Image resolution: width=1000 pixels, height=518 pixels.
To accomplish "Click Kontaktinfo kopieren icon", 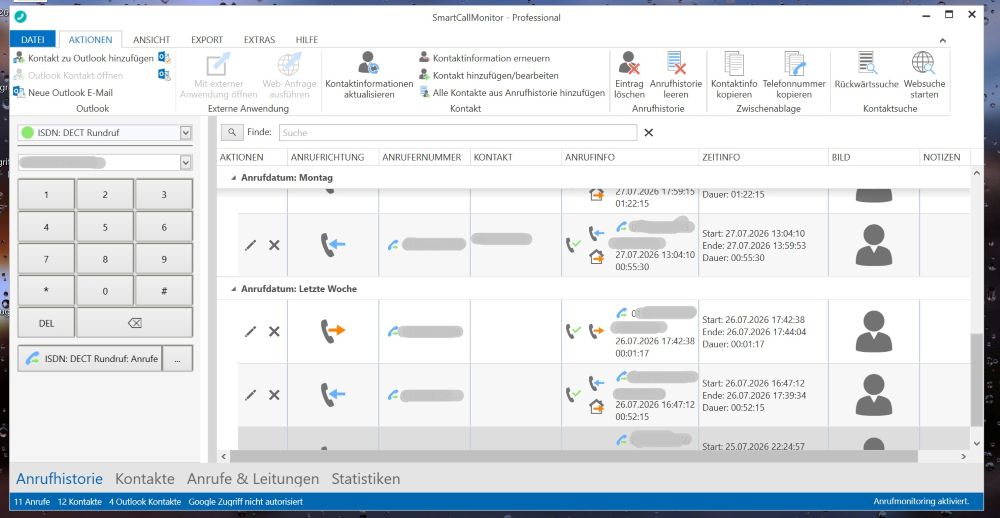I will [x=734, y=63].
